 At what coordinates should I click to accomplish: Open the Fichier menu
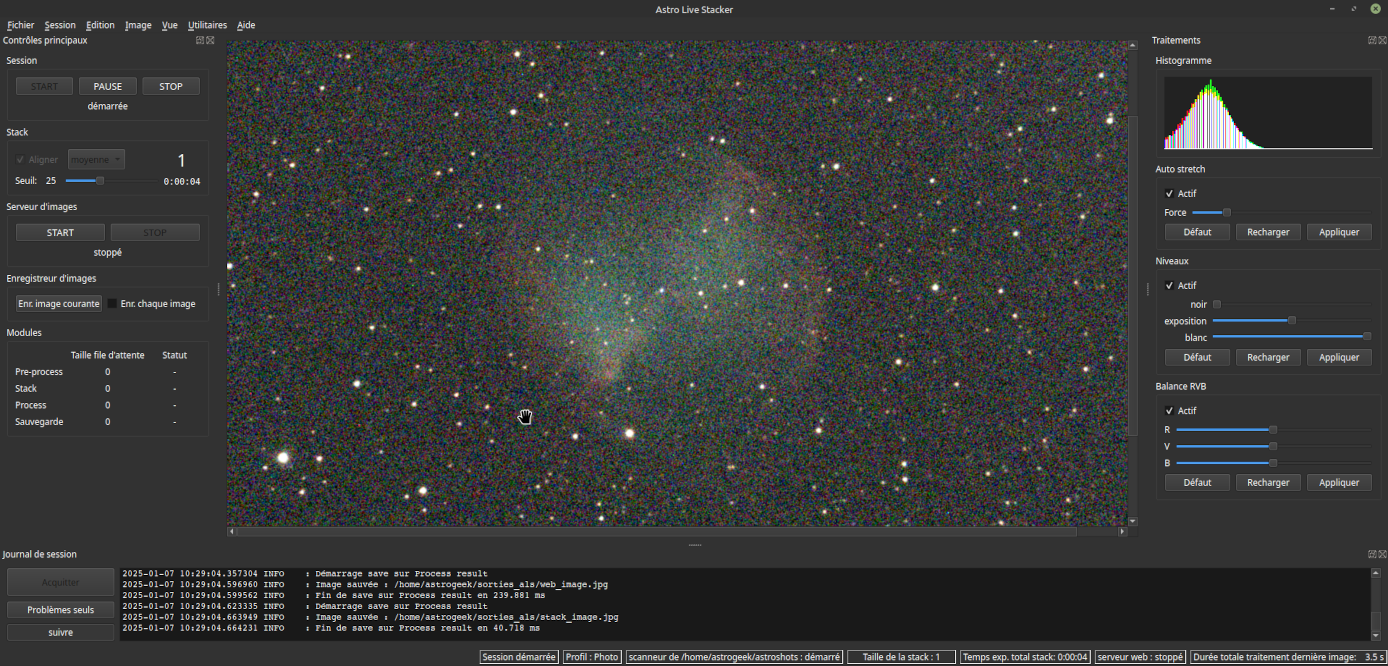20,25
